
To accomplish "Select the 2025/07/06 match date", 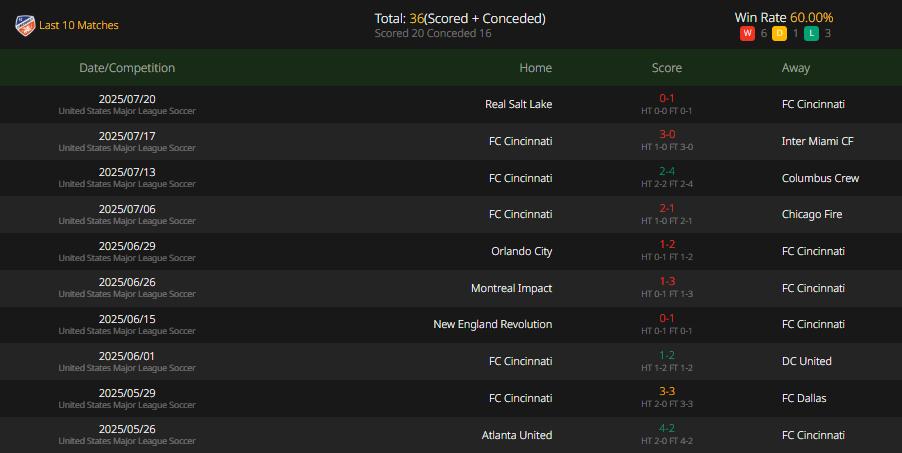I will coord(127,209).
